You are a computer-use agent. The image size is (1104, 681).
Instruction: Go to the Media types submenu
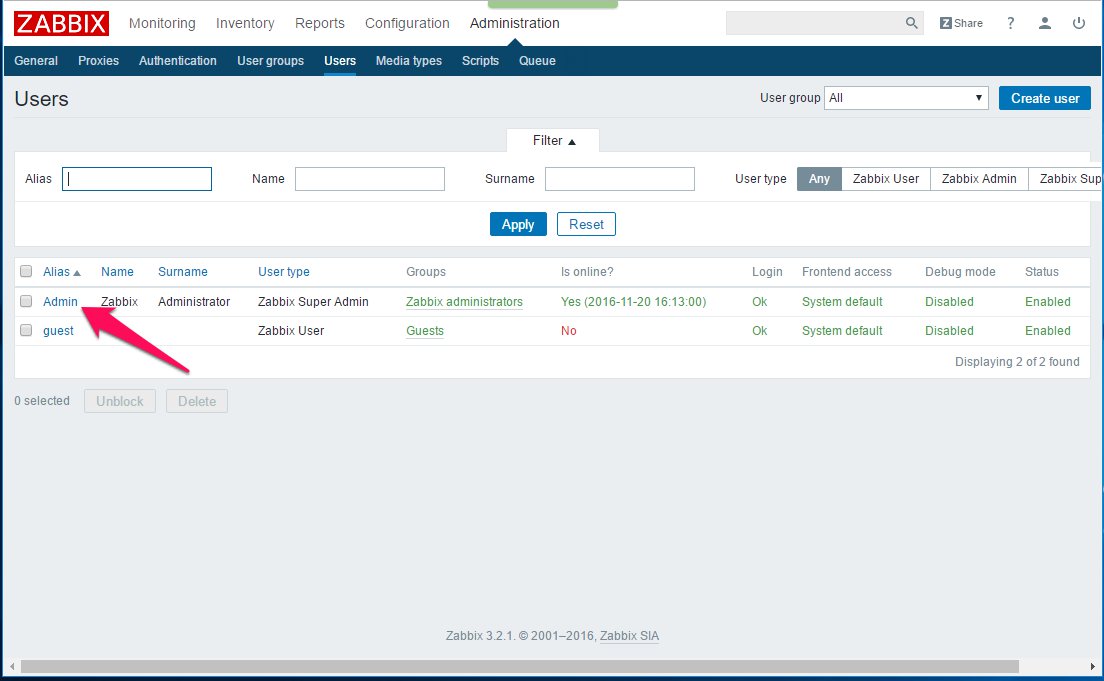click(x=409, y=61)
